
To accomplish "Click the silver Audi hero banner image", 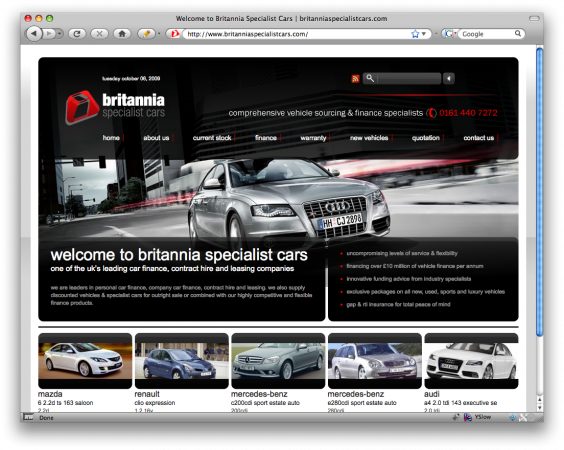I will click(x=278, y=198).
